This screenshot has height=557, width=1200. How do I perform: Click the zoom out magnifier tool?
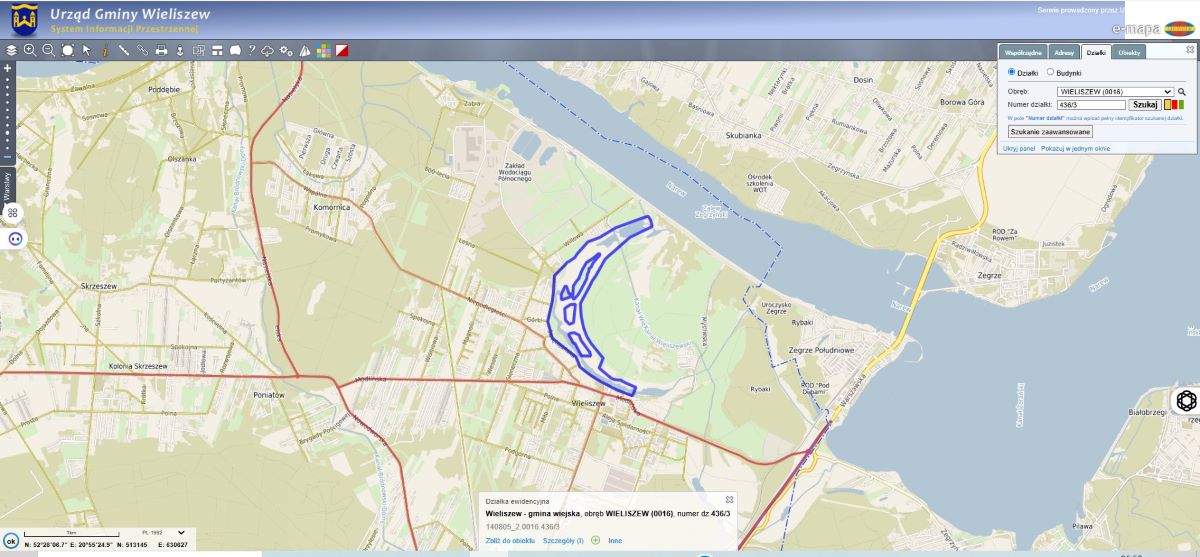(47, 50)
